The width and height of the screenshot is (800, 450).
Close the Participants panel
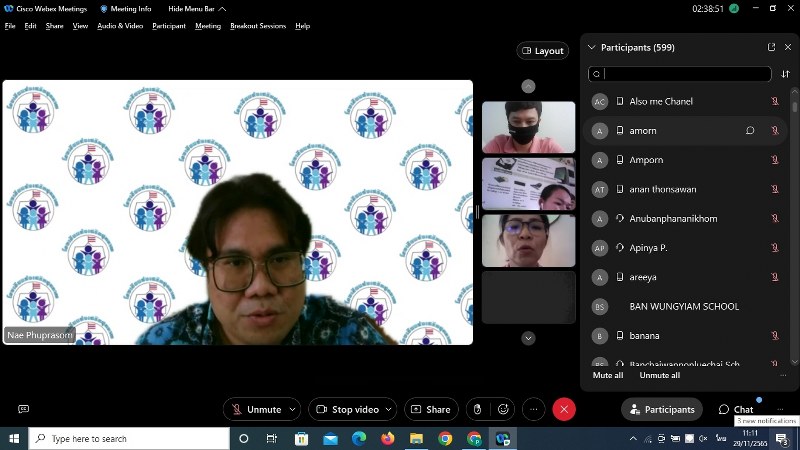click(x=788, y=47)
